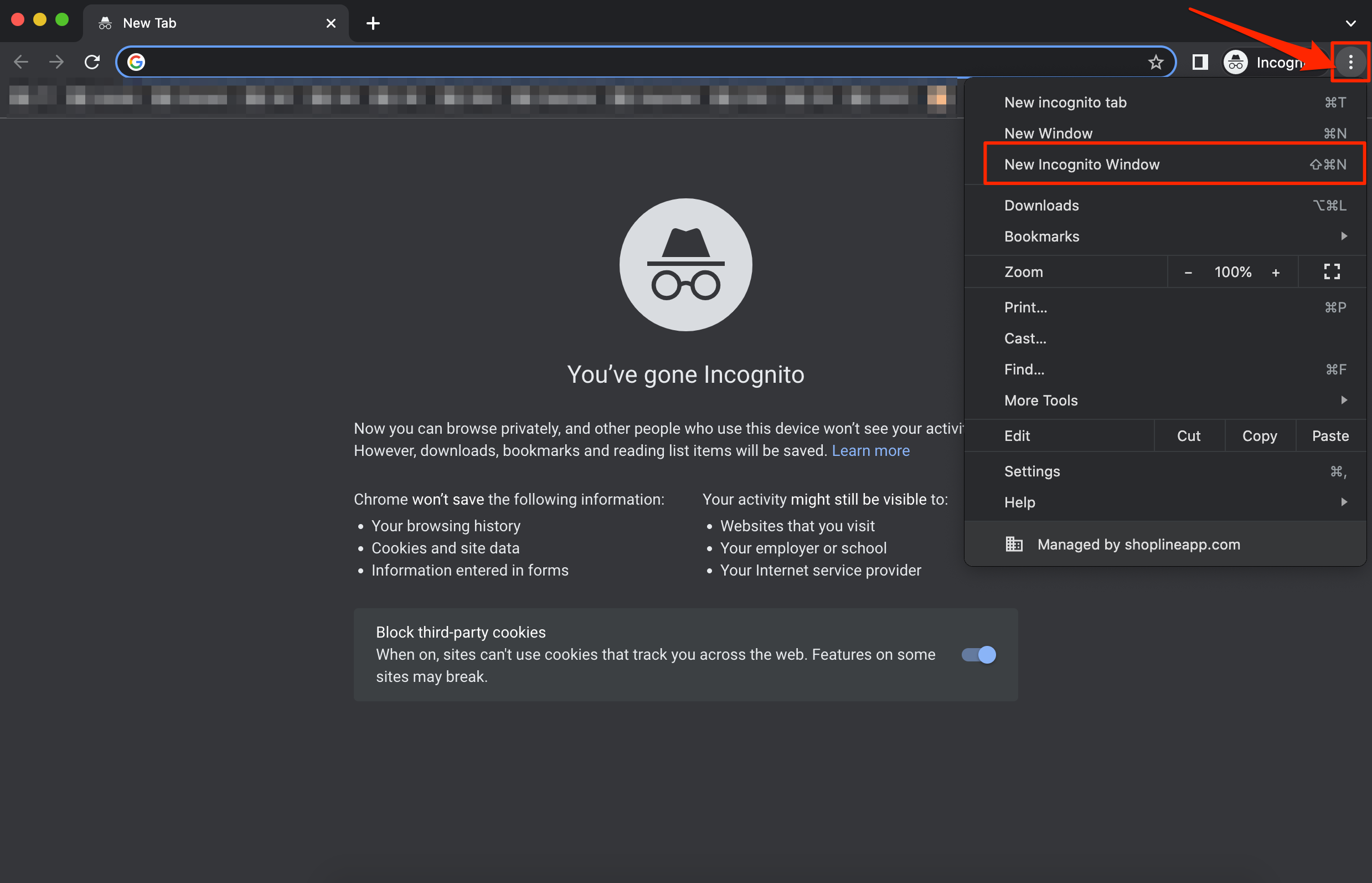Increase zoom with the plus button
The width and height of the screenshot is (1372, 883).
(1275, 273)
